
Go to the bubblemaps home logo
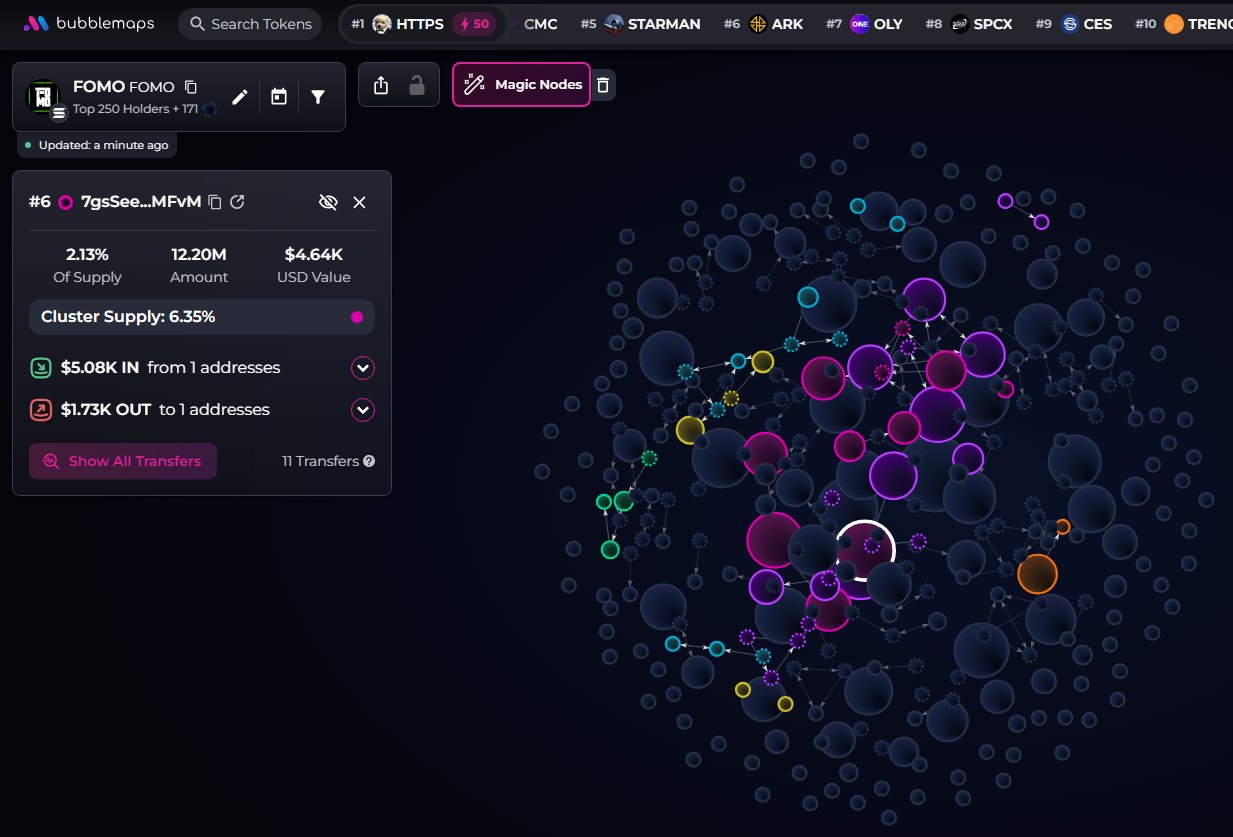point(89,23)
